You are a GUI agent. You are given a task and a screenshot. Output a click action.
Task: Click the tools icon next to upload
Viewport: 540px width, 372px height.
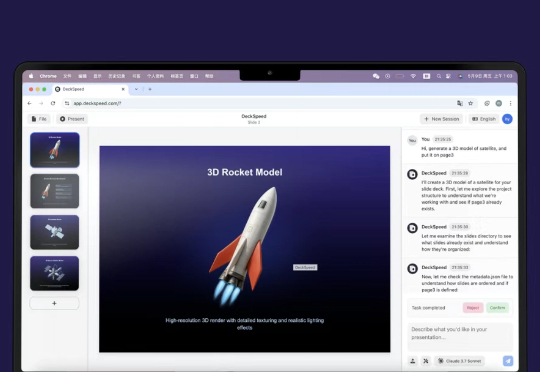426,361
